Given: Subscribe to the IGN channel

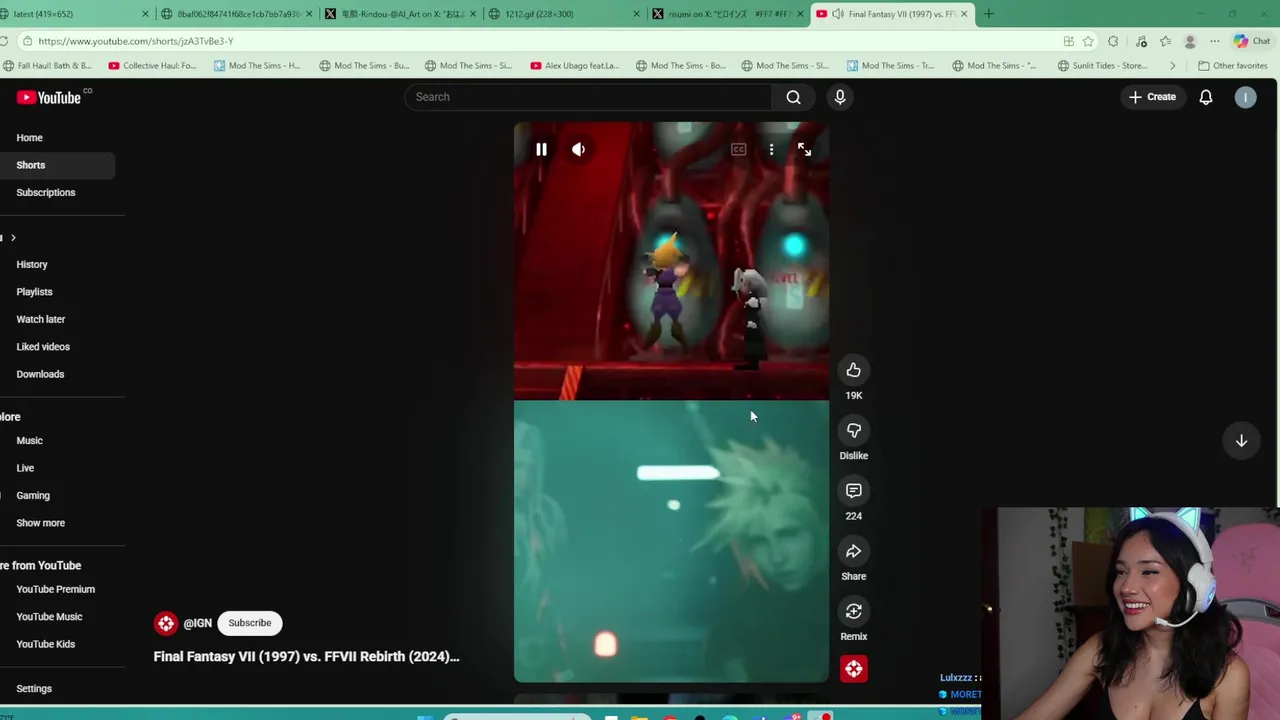Looking at the screenshot, I should pos(249,623).
